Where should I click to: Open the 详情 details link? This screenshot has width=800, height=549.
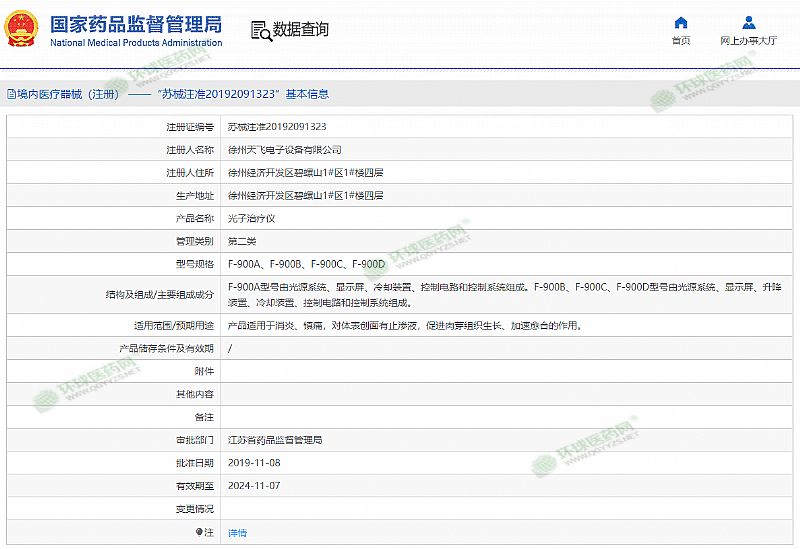(x=237, y=533)
